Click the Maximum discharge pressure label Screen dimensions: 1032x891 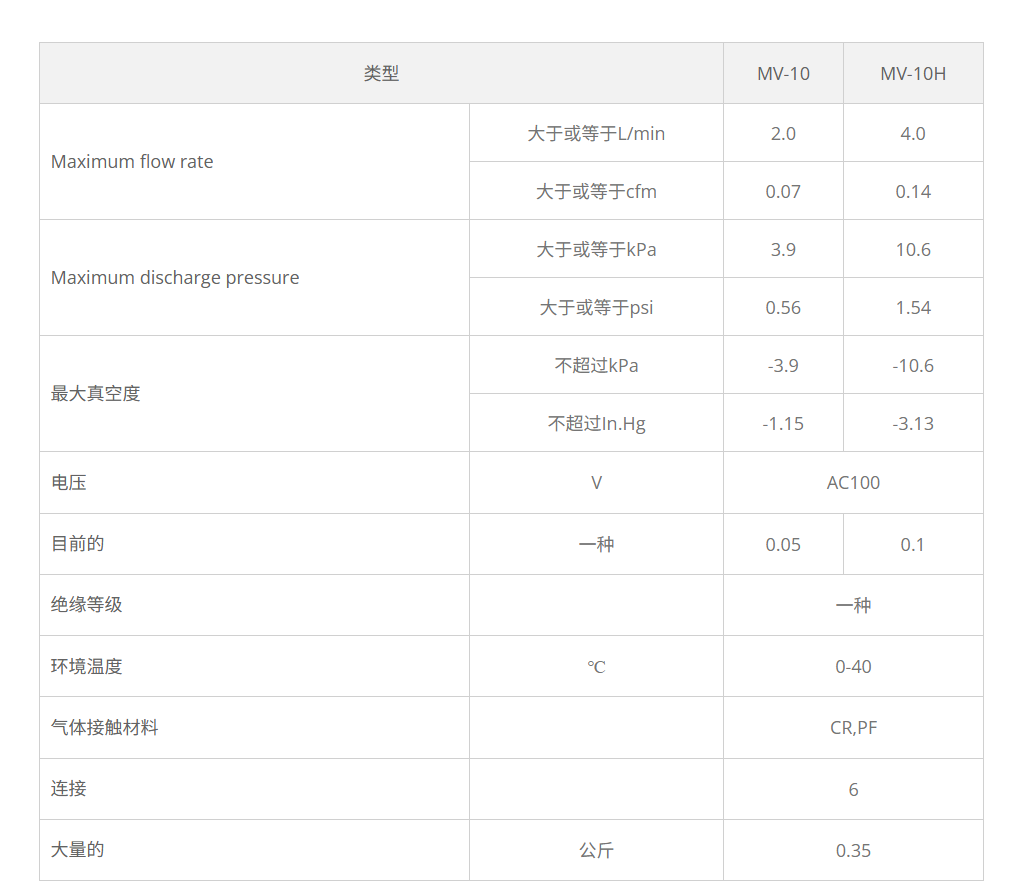[x=175, y=277]
